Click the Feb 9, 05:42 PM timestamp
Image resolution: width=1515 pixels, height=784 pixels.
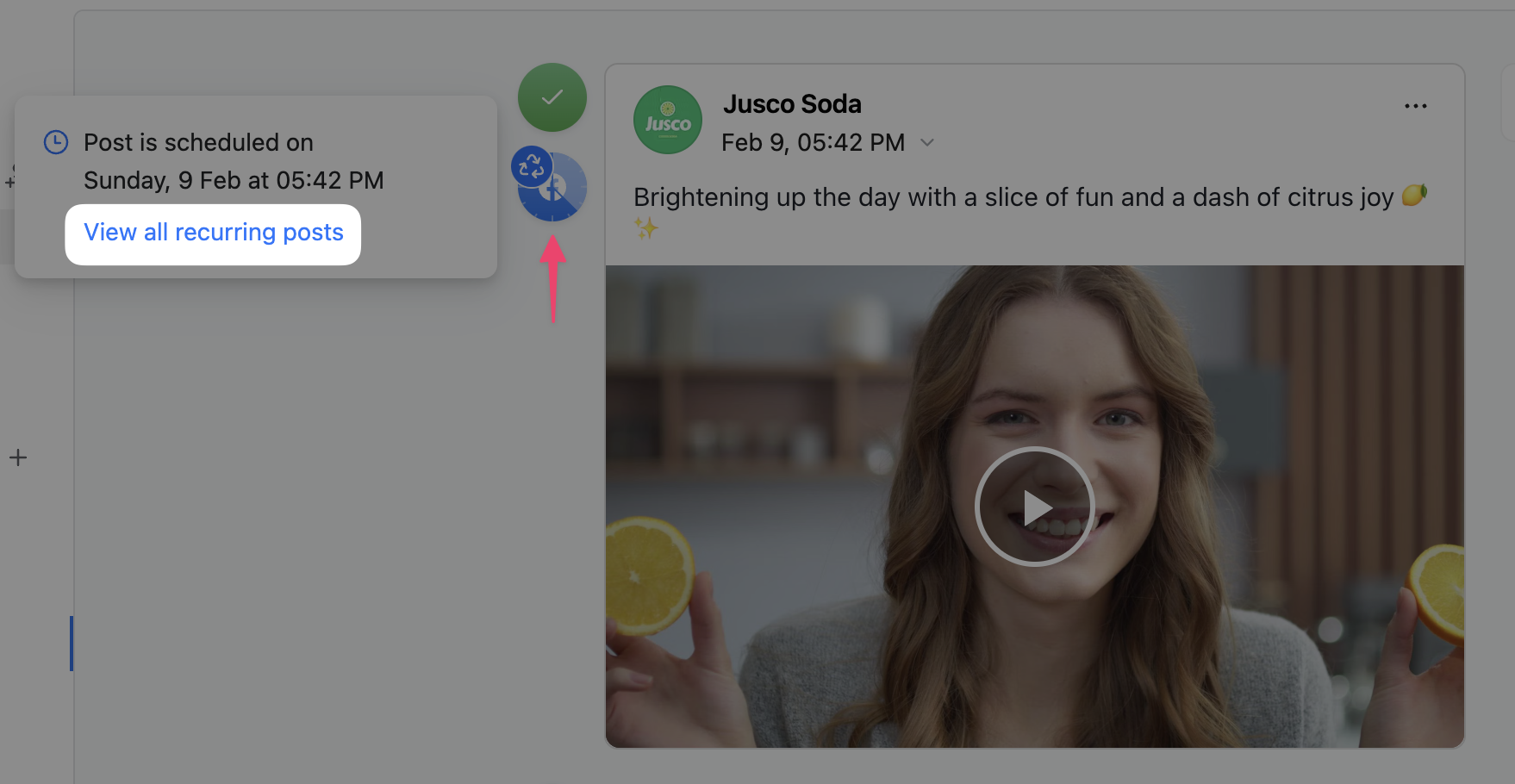[x=813, y=142]
